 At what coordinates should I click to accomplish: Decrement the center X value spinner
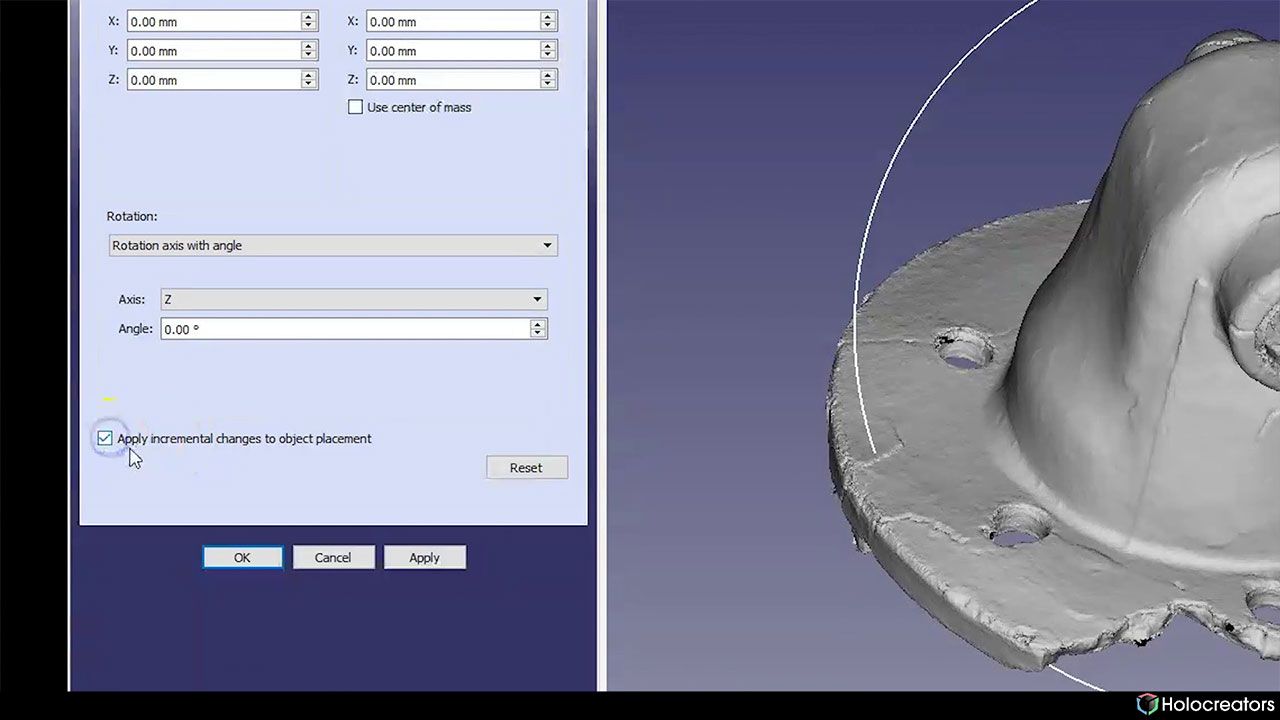(x=548, y=26)
